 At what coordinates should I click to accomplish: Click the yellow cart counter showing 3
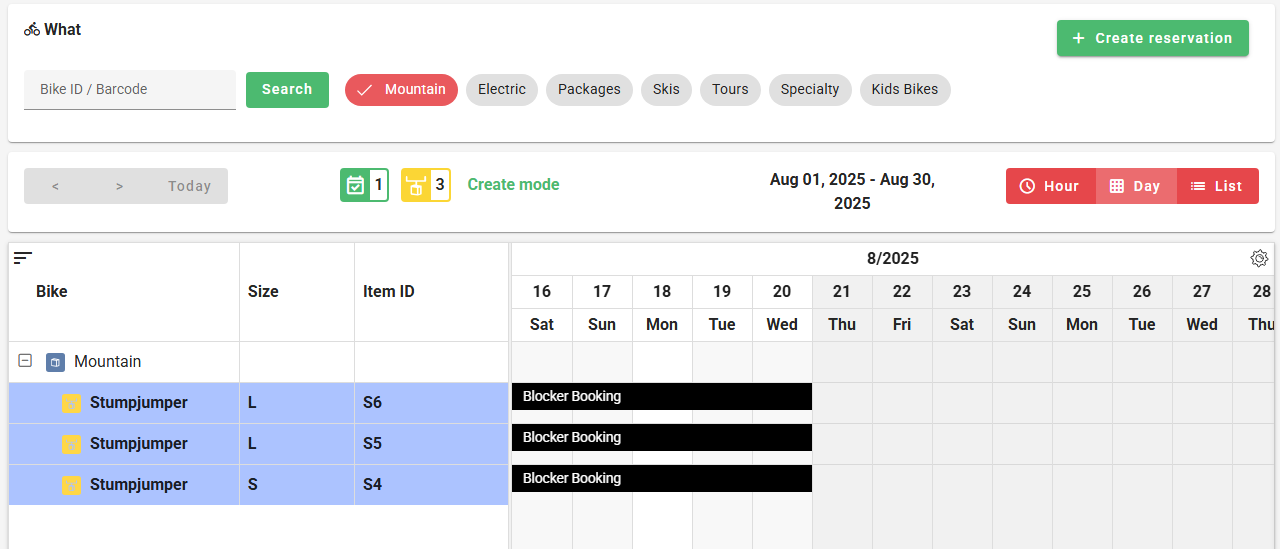point(426,185)
